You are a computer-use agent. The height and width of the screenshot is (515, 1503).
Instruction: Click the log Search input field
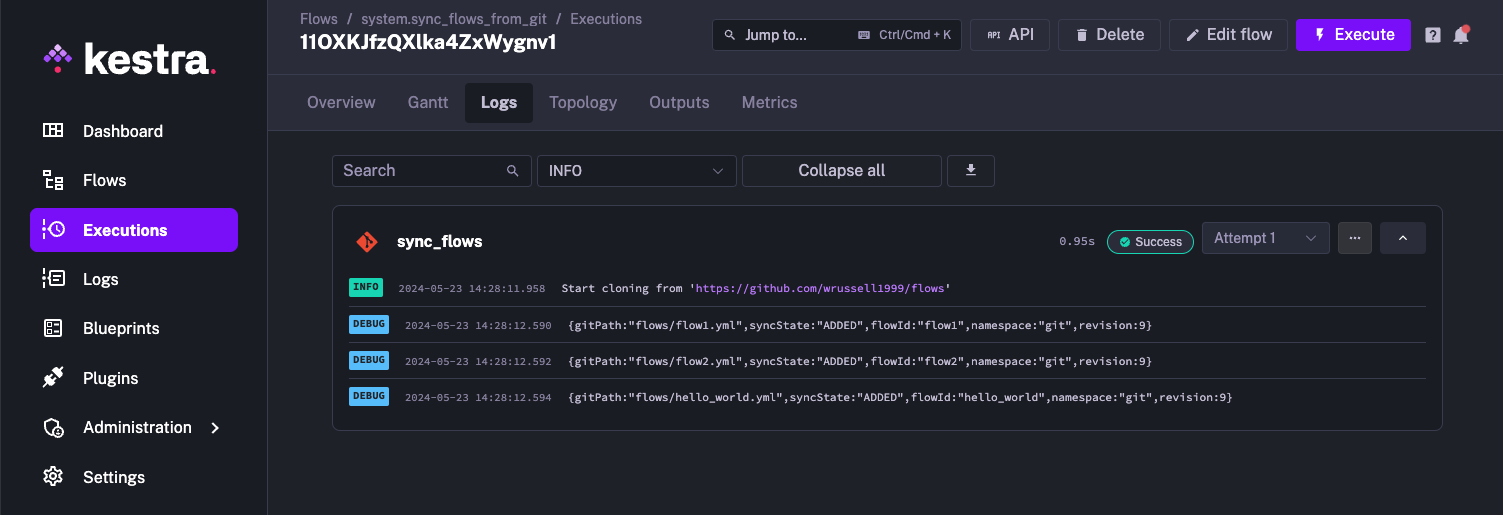420,171
